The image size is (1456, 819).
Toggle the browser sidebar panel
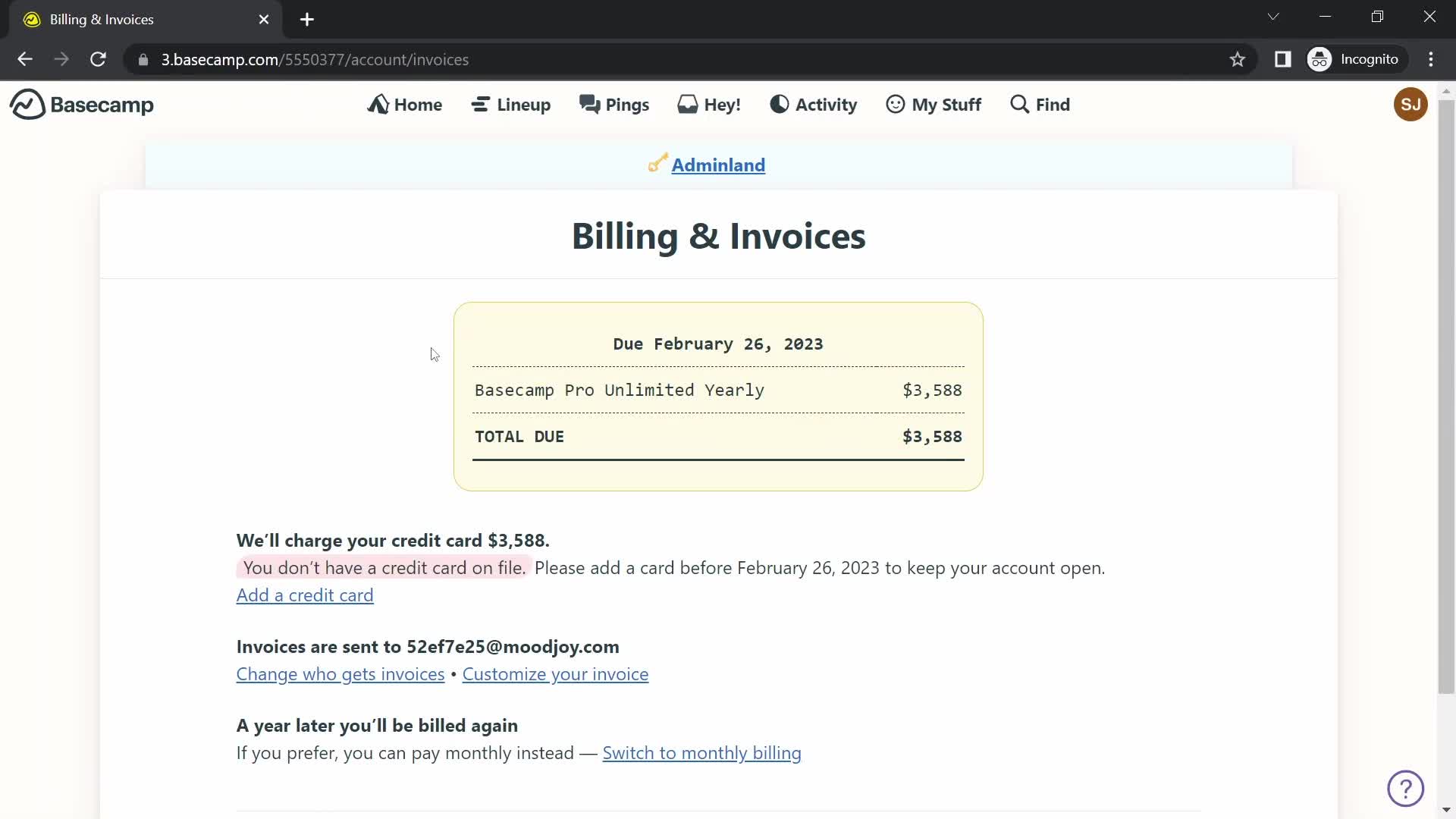[x=1283, y=59]
